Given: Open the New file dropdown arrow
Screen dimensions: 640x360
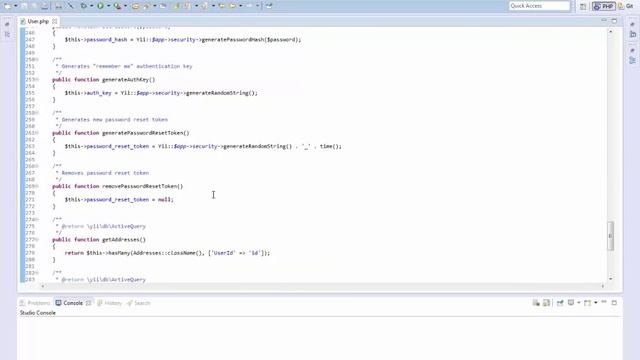Looking at the screenshot, I should tap(16, 6).
